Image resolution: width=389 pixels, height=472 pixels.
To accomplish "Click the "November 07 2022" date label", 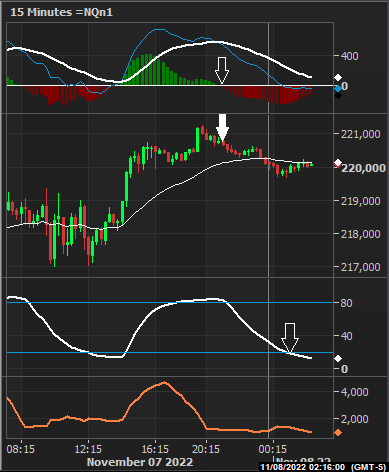I will [140, 462].
